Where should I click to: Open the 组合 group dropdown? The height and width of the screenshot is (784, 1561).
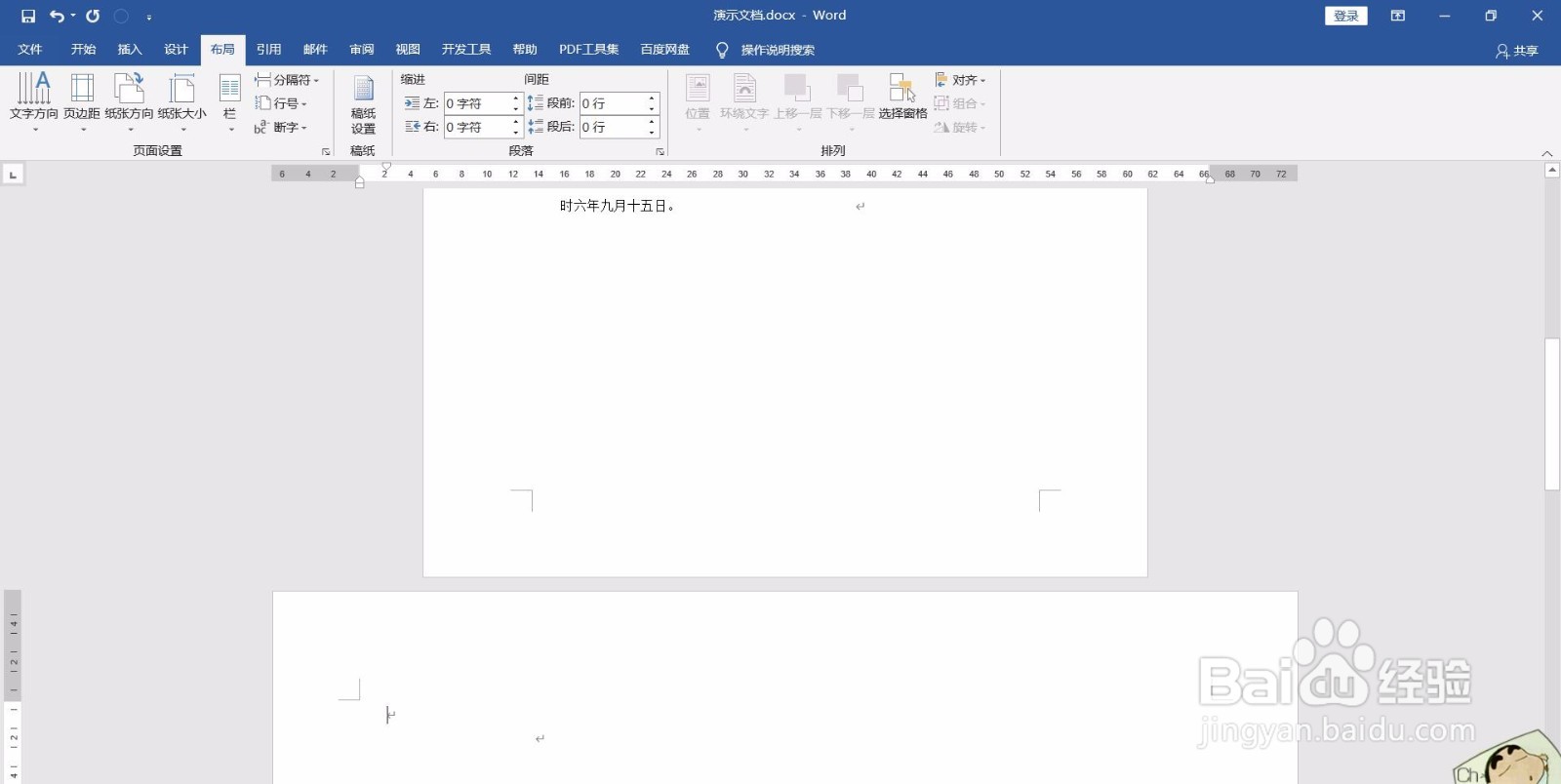pyautogui.click(x=960, y=103)
